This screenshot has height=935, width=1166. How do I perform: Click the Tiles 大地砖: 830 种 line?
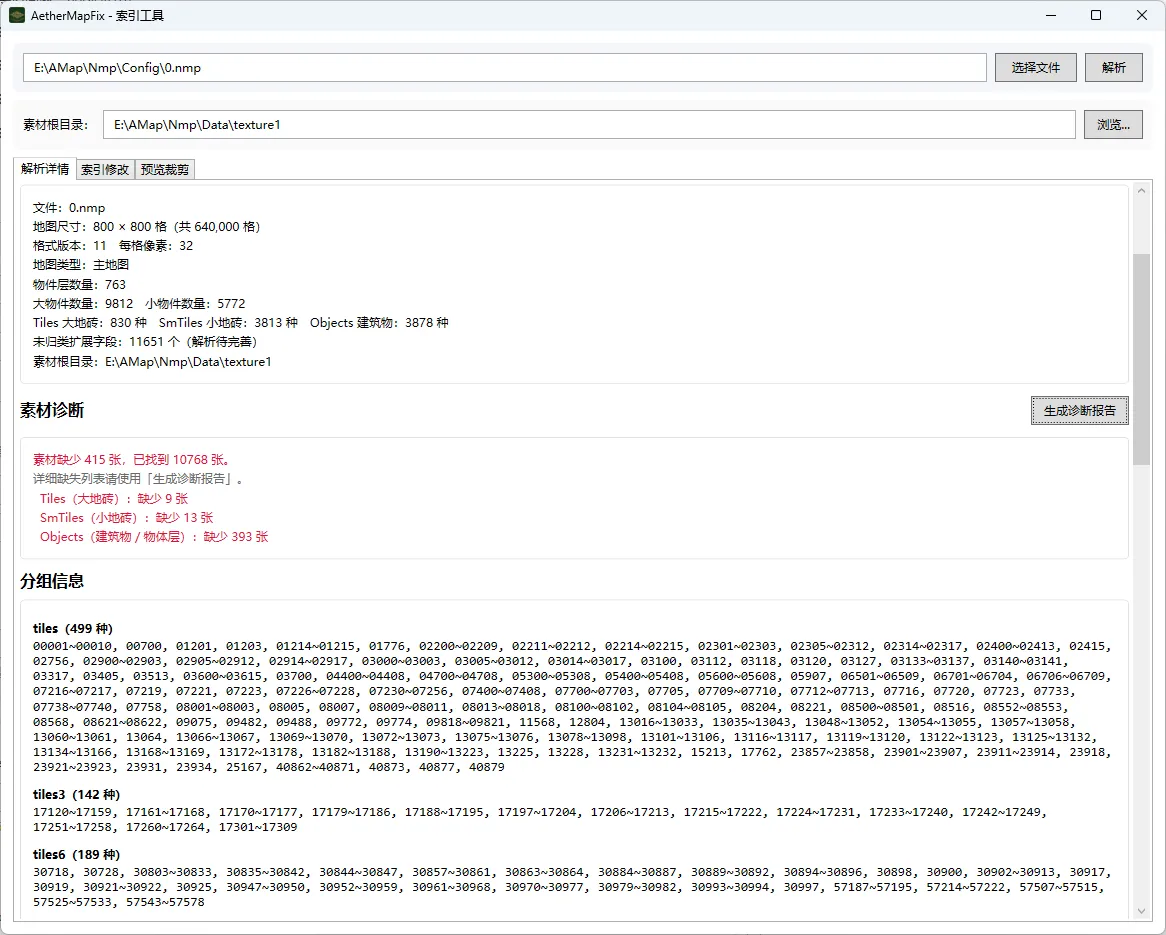click(241, 323)
